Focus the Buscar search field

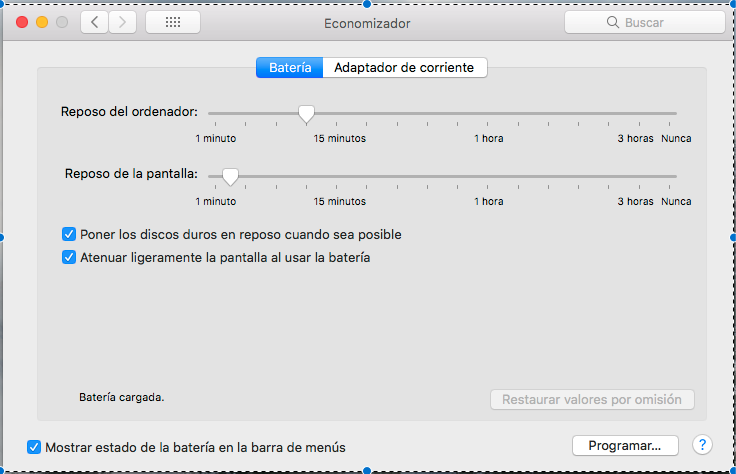click(x=644, y=22)
